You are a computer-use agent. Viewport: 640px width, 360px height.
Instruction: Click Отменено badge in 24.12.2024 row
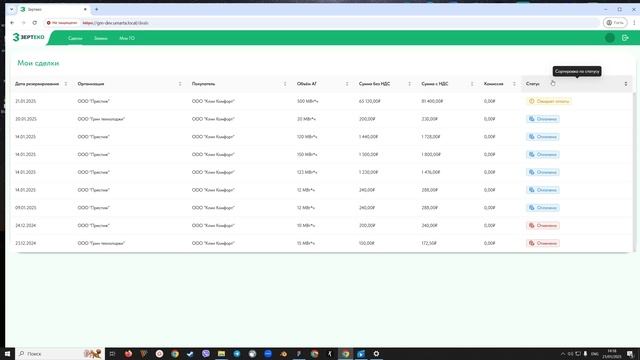pos(543,225)
